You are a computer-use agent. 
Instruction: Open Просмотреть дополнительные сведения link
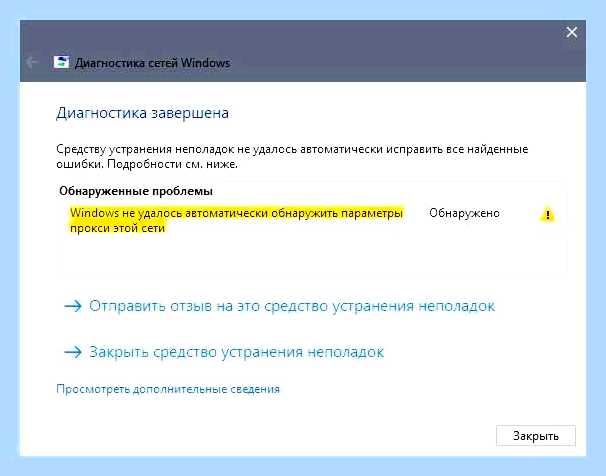(x=168, y=389)
